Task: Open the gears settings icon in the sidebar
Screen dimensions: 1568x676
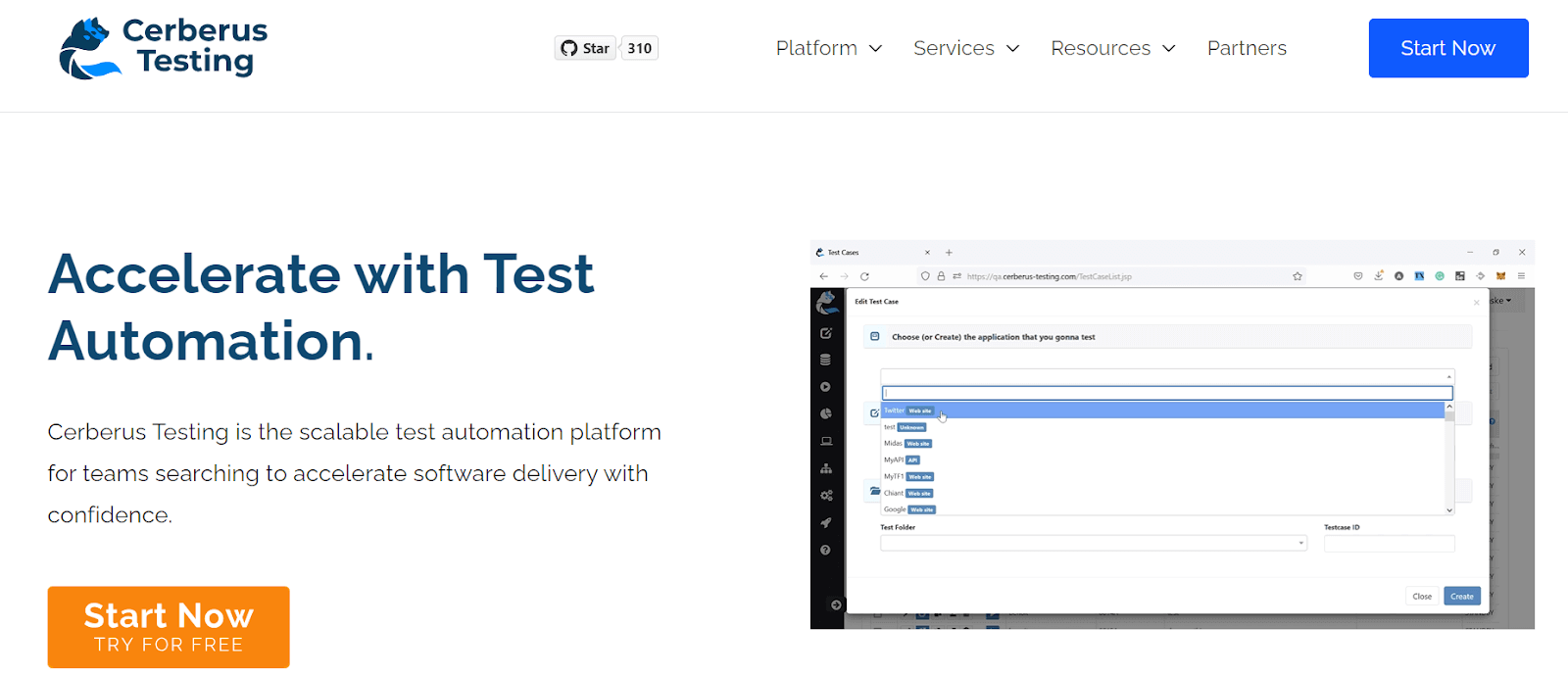Action: pyautogui.click(x=826, y=496)
